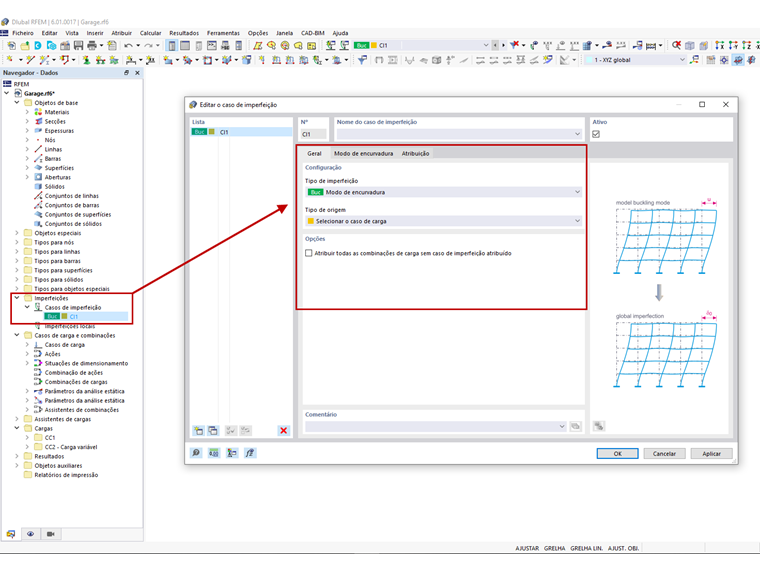This screenshot has width=760, height=570.
Task: Switch to the Atribuição tab
Action: [415, 153]
